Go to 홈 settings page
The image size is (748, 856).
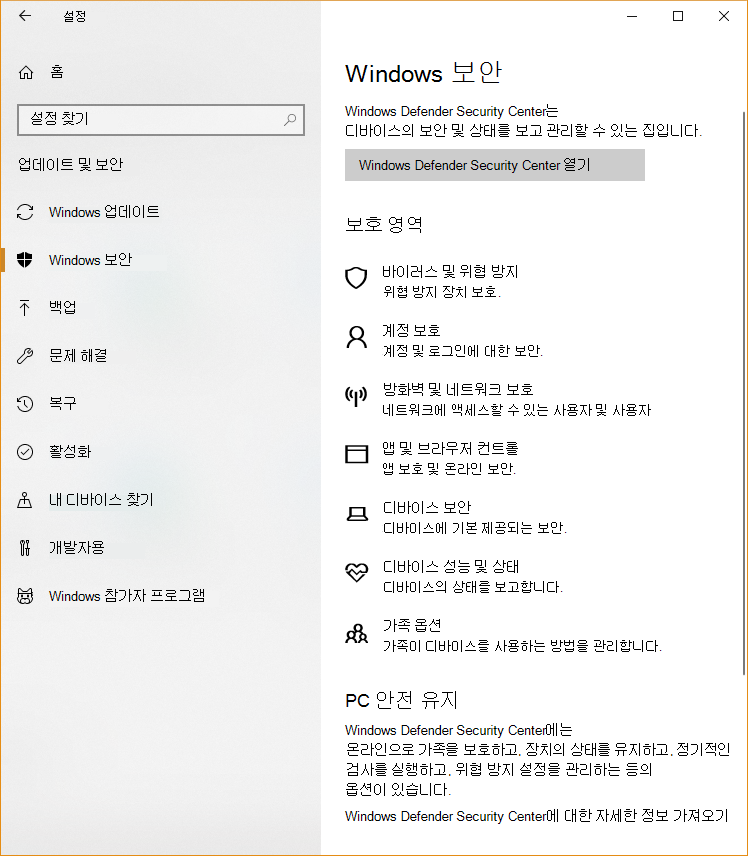[x=57, y=72]
